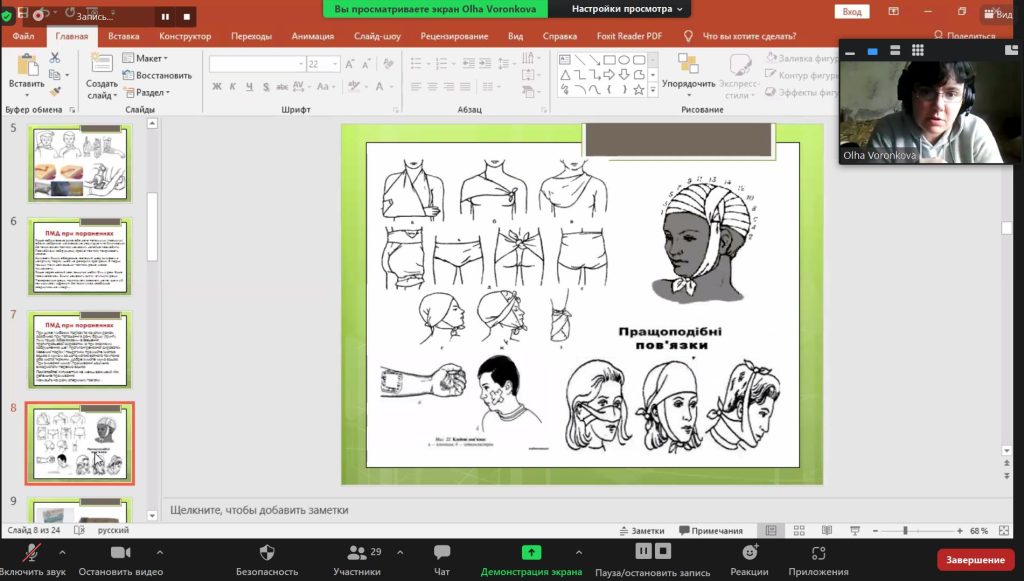This screenshot has height=581, width=1024.
Task: Click Shape Fill (Заливка фигуры)
Action: (802, 58)
